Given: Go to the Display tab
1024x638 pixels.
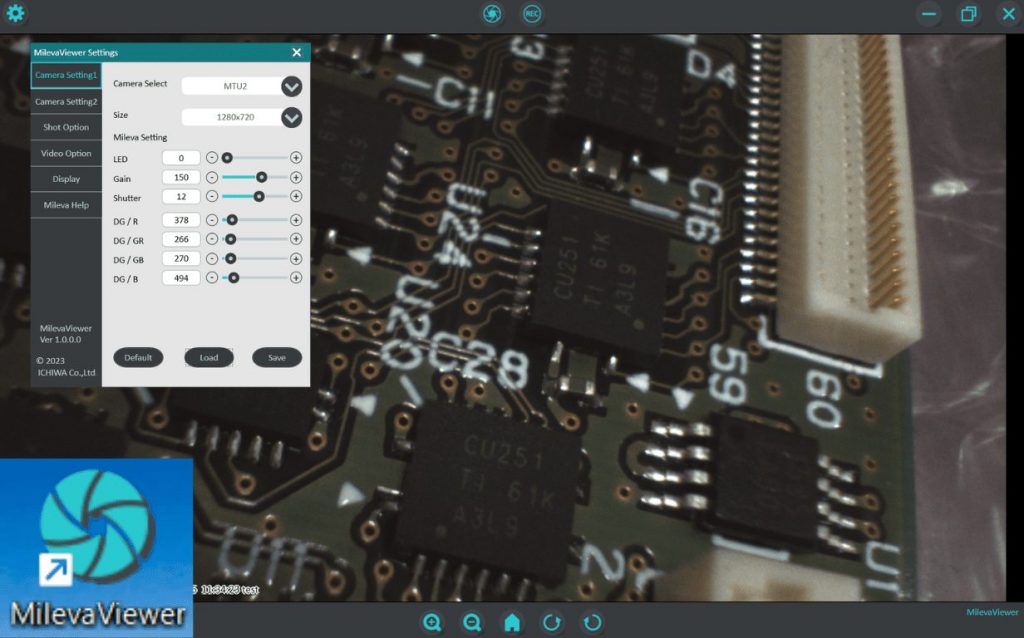Looking at the screenshot, I should [x=66, y=179].
